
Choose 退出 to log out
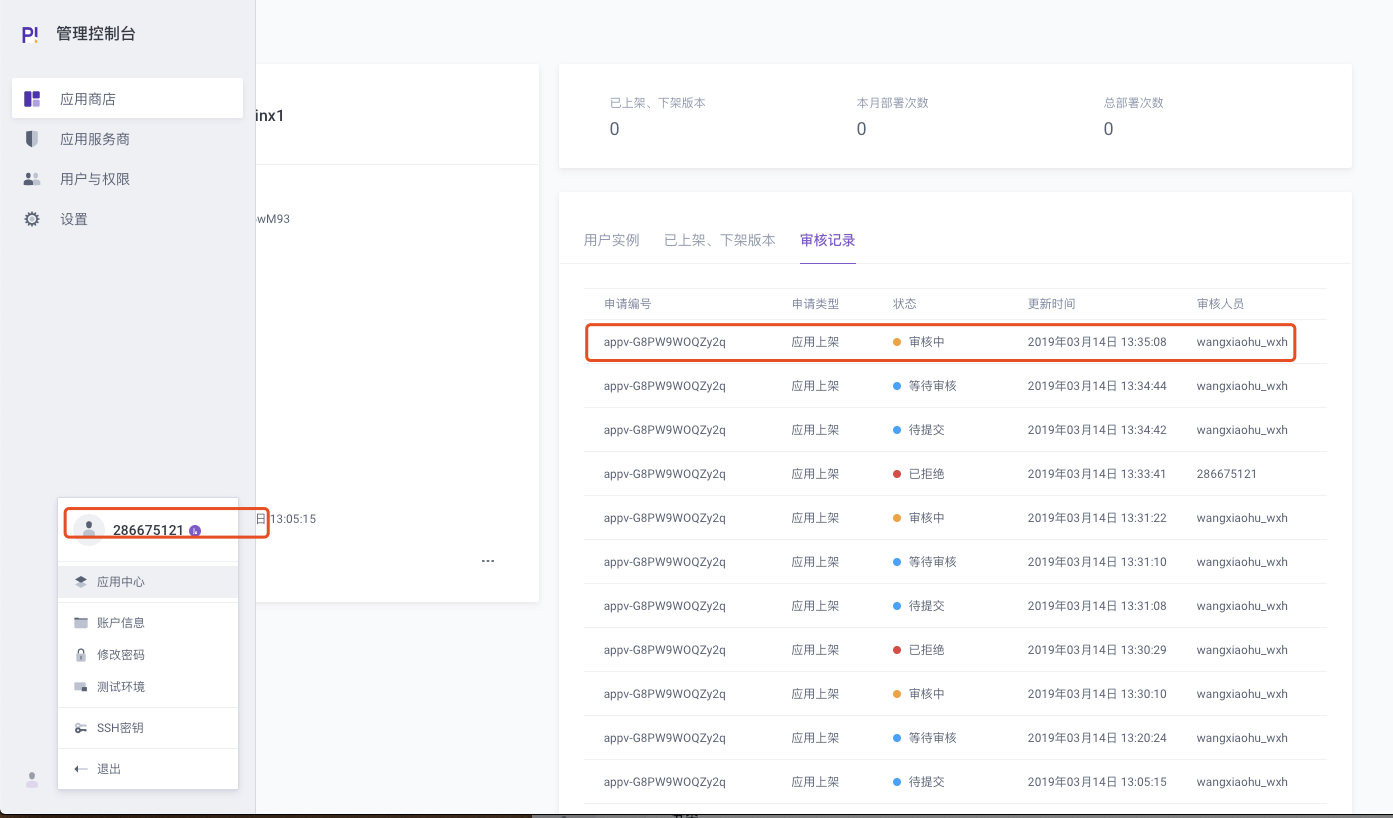click(148, 769)
